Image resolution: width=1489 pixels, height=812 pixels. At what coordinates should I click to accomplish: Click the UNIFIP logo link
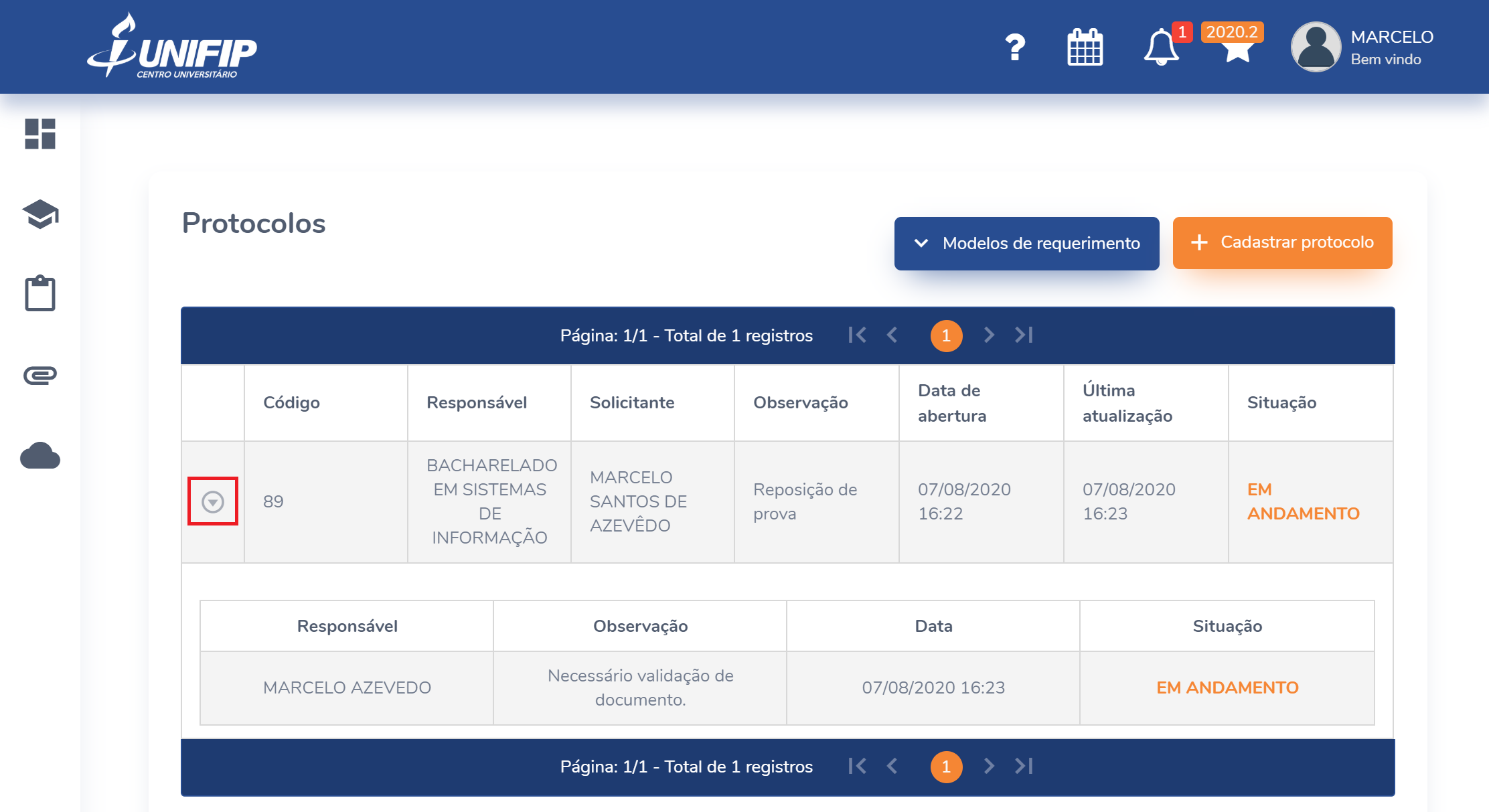(x=172, y=47)
